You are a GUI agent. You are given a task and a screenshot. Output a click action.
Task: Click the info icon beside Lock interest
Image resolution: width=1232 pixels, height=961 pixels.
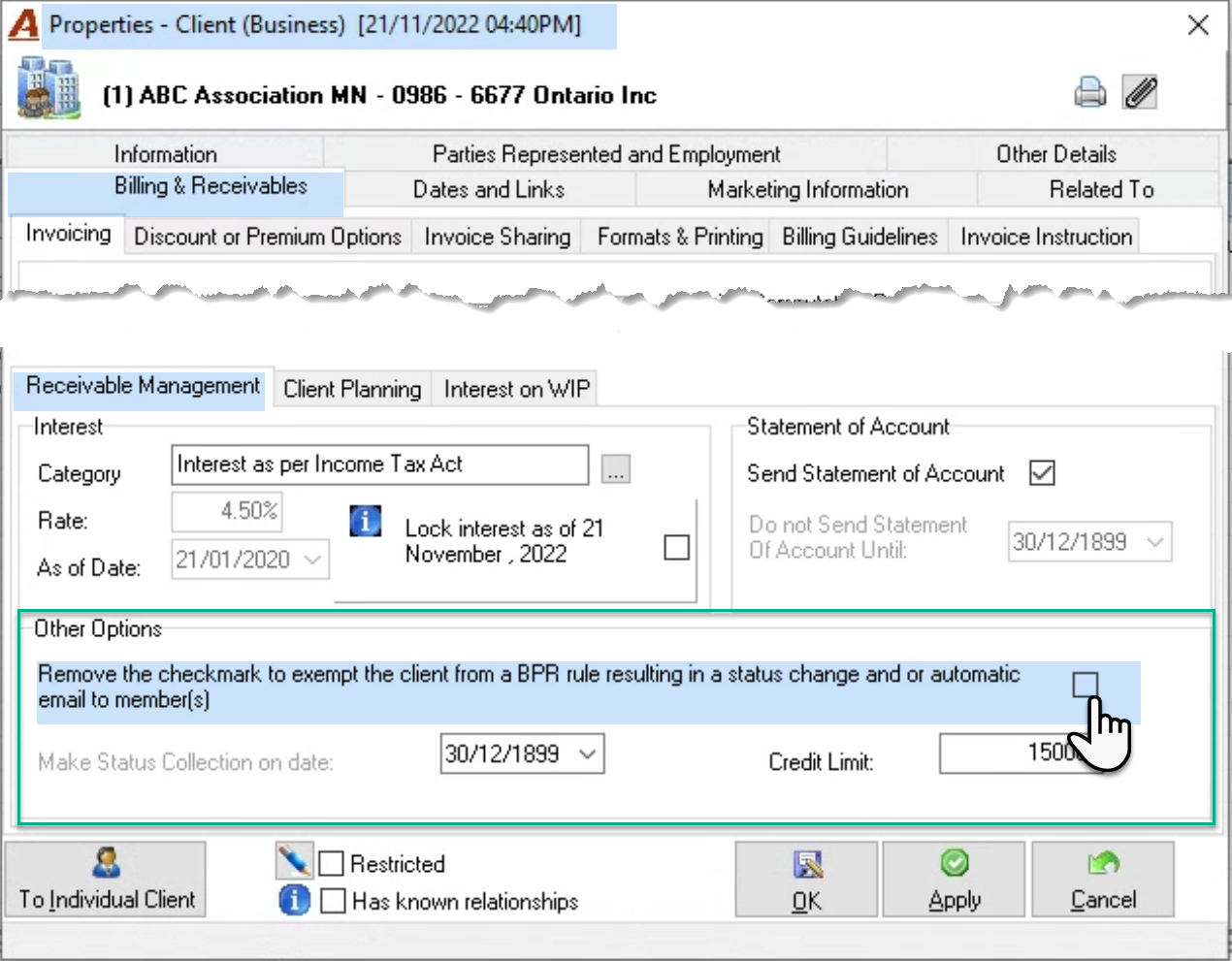tap(366, 521)
